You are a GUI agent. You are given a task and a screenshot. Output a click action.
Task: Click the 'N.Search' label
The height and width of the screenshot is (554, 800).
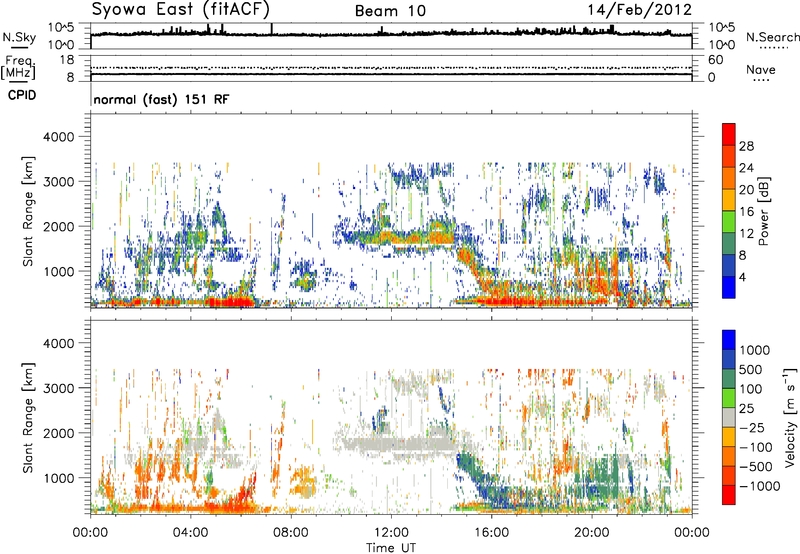click(772, 37)
